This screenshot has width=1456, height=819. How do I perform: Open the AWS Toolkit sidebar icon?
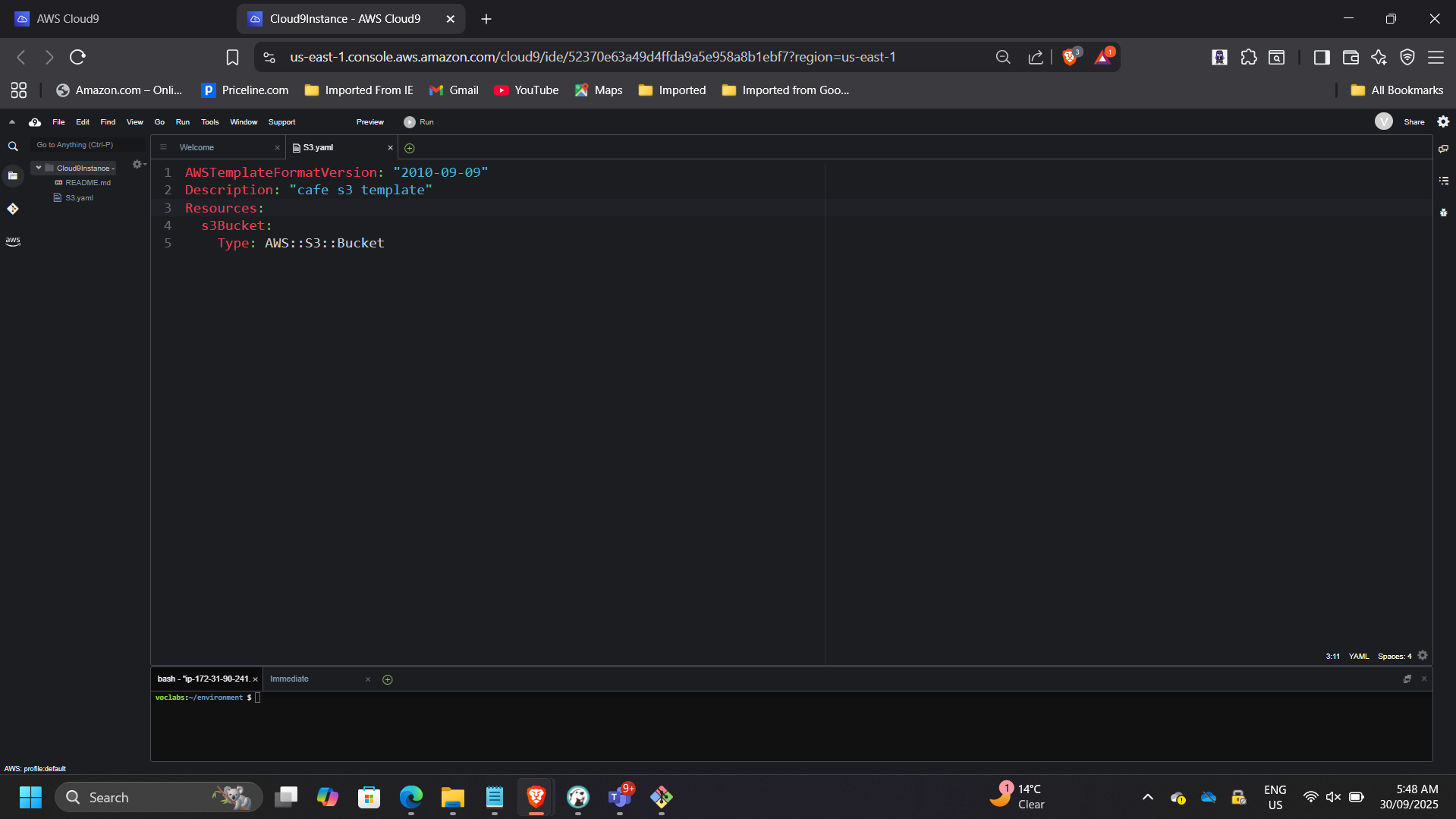pyautogui.click(x=13, y=241)
